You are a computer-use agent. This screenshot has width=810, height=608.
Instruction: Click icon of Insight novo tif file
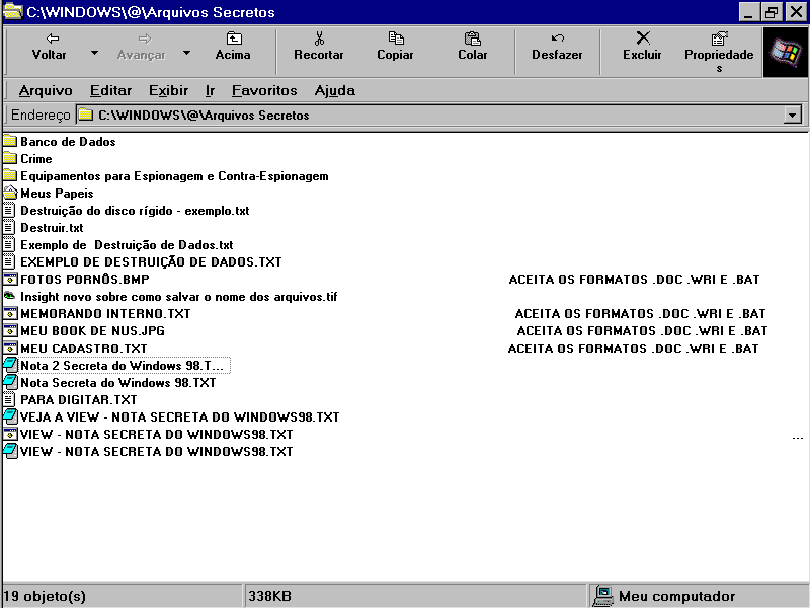9,296
